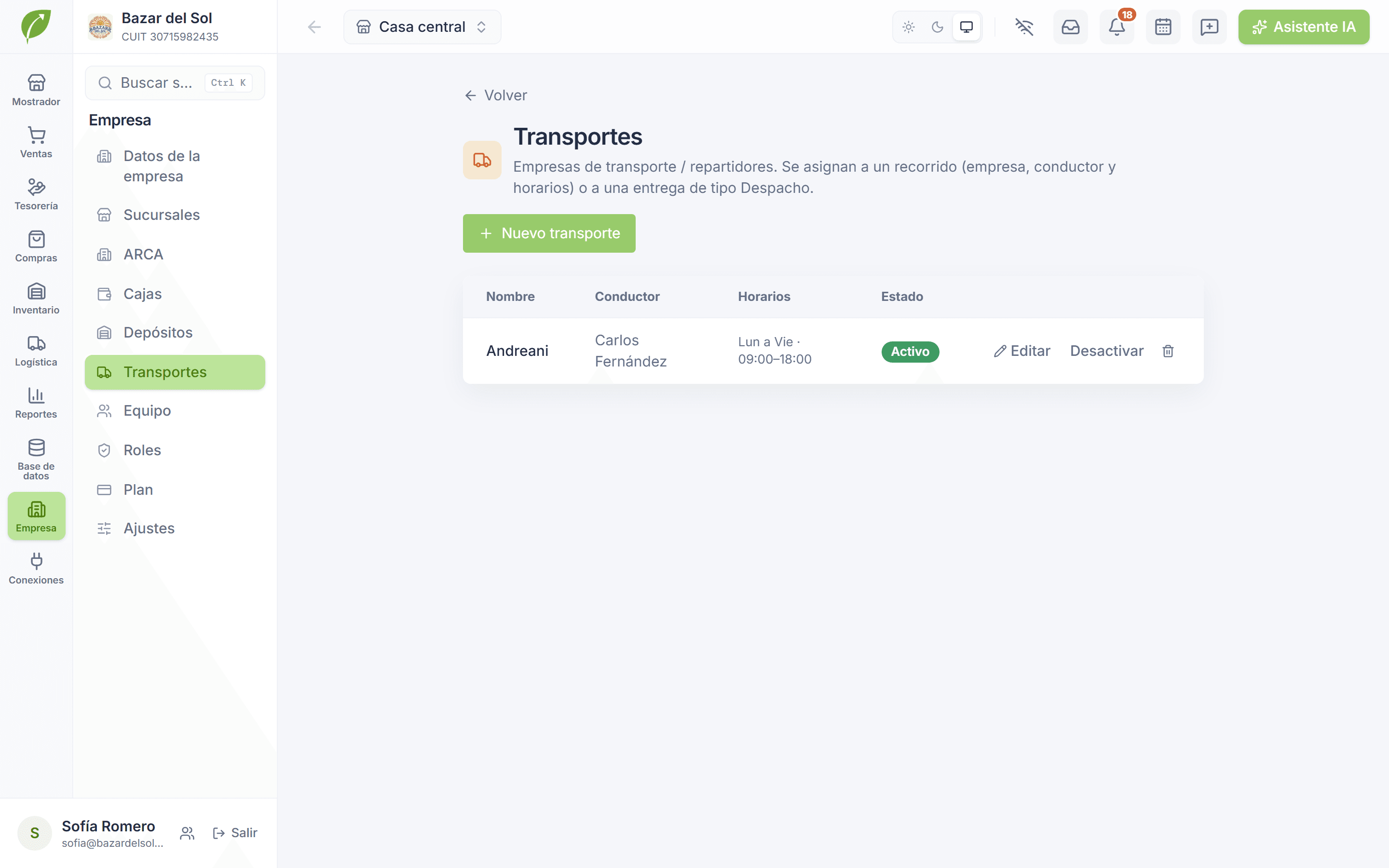Open Asistente IA
This screenshot has width=1389, height=868.
pos(1304,27)
